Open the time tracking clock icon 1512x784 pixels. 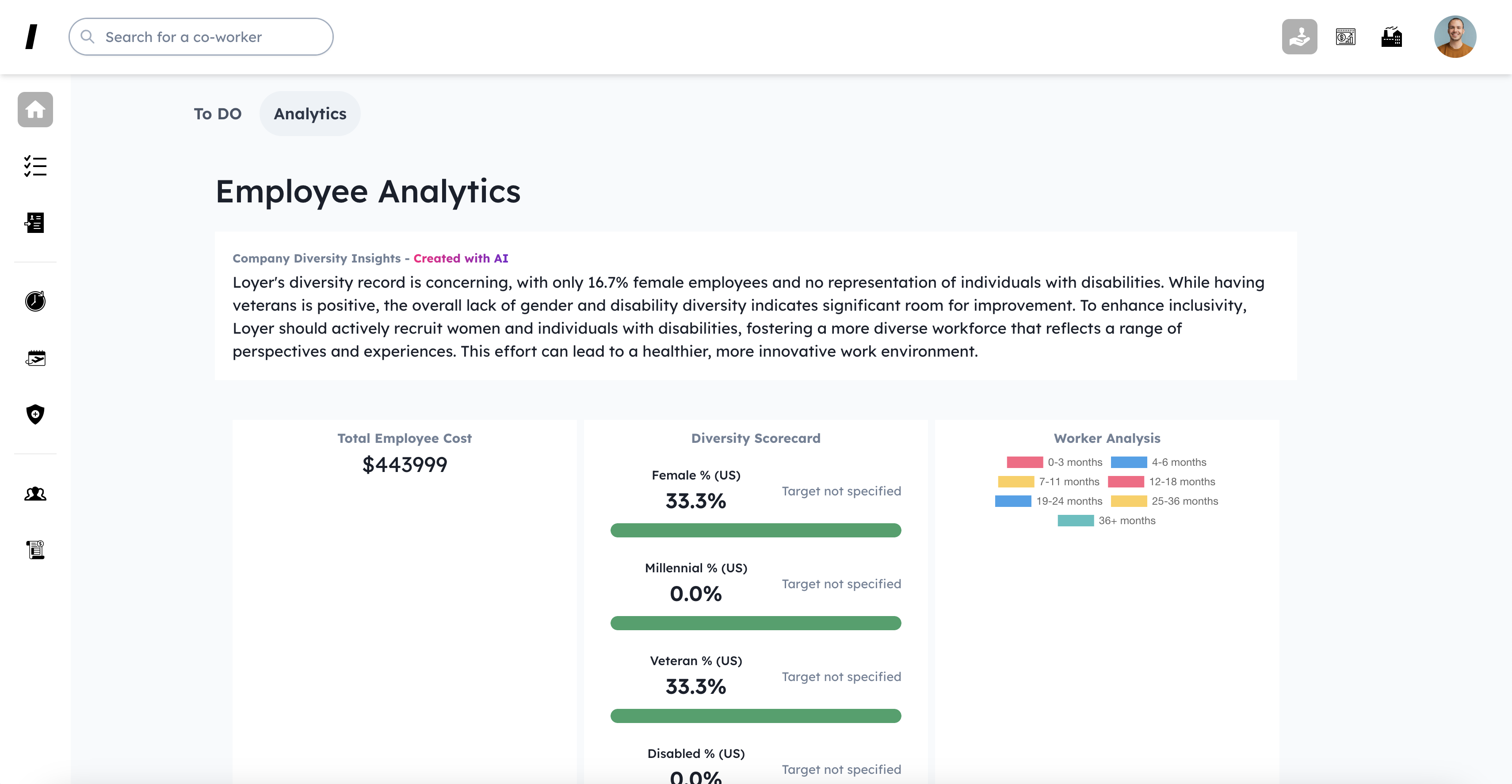35,301
